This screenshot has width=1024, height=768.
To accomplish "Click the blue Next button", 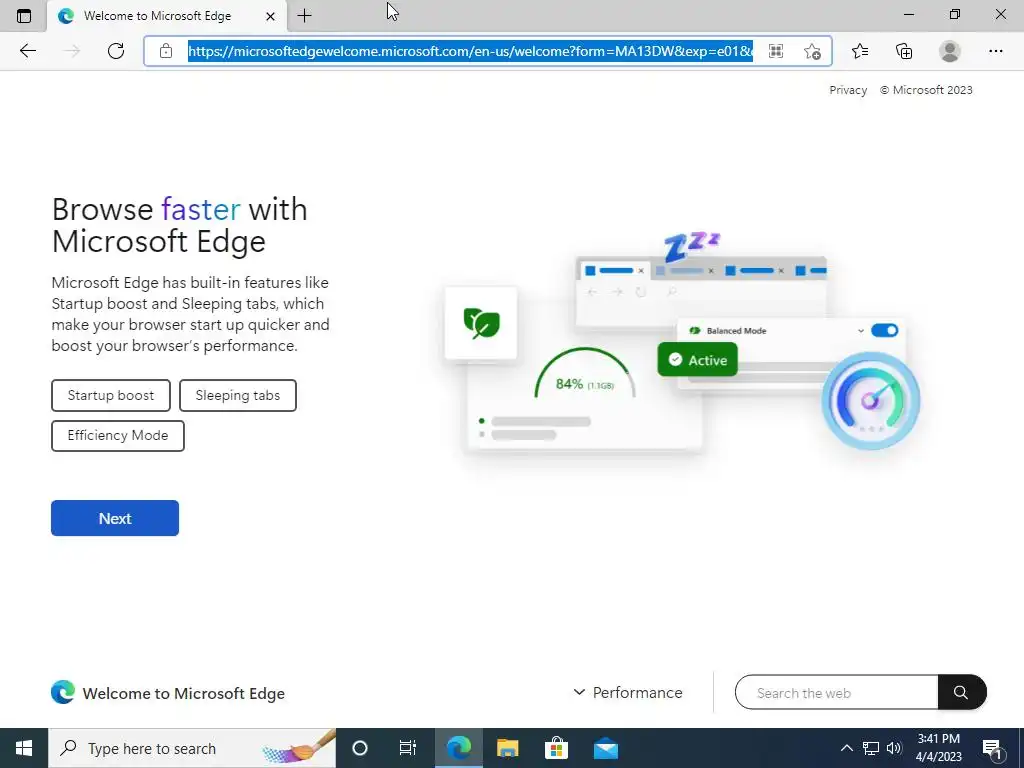I will (115, 518).
